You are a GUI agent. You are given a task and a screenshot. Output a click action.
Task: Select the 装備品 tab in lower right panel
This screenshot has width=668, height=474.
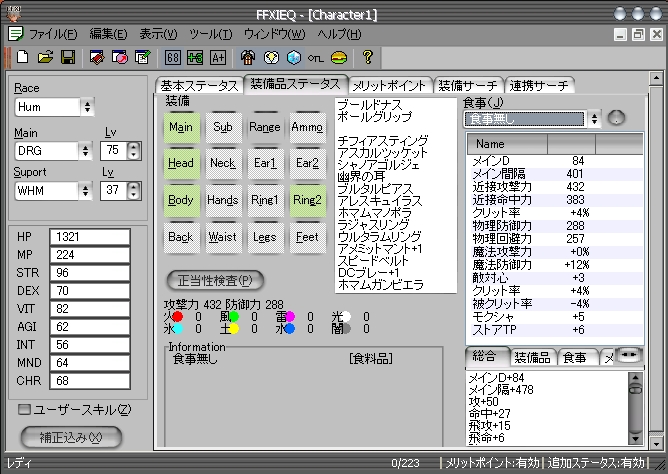[535, 358]
